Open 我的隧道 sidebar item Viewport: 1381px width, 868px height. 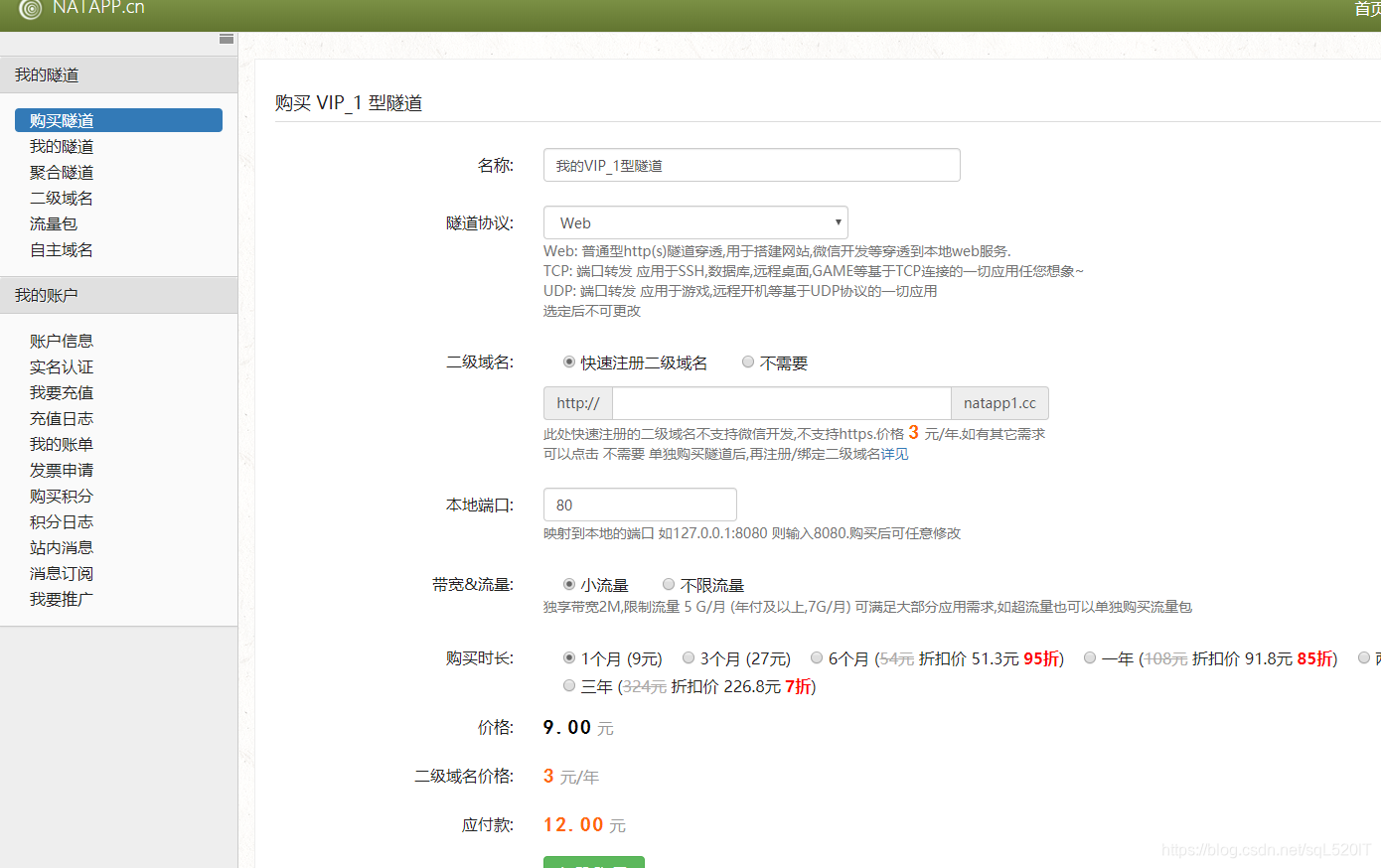pyautogui.click(x=62, y=146)
